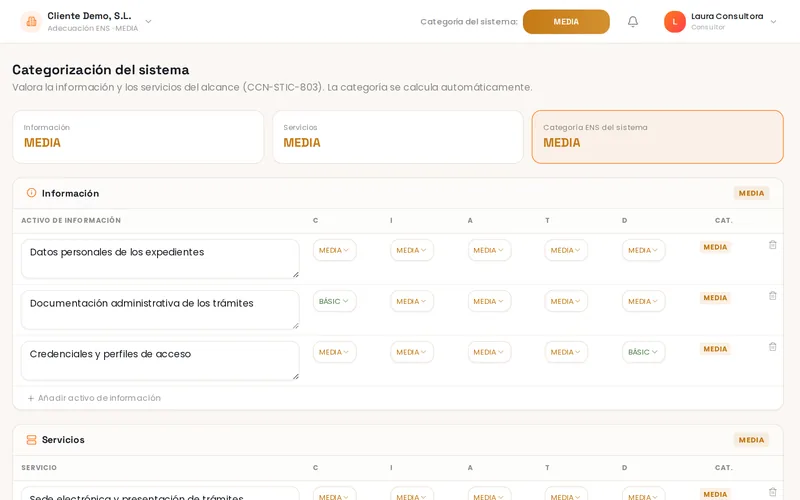The height and width of the screenshot is (500, 800).
Task: Click MEDIA badge in Servicios section header
Action: (751, 440)
